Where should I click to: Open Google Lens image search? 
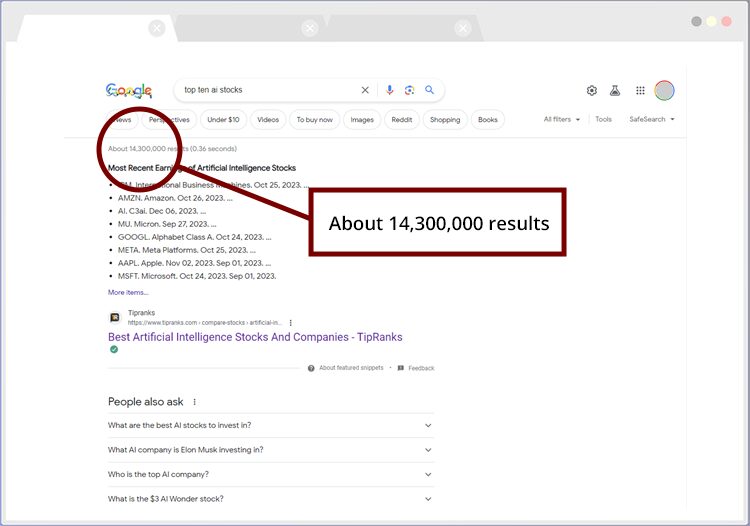point(409,90)
